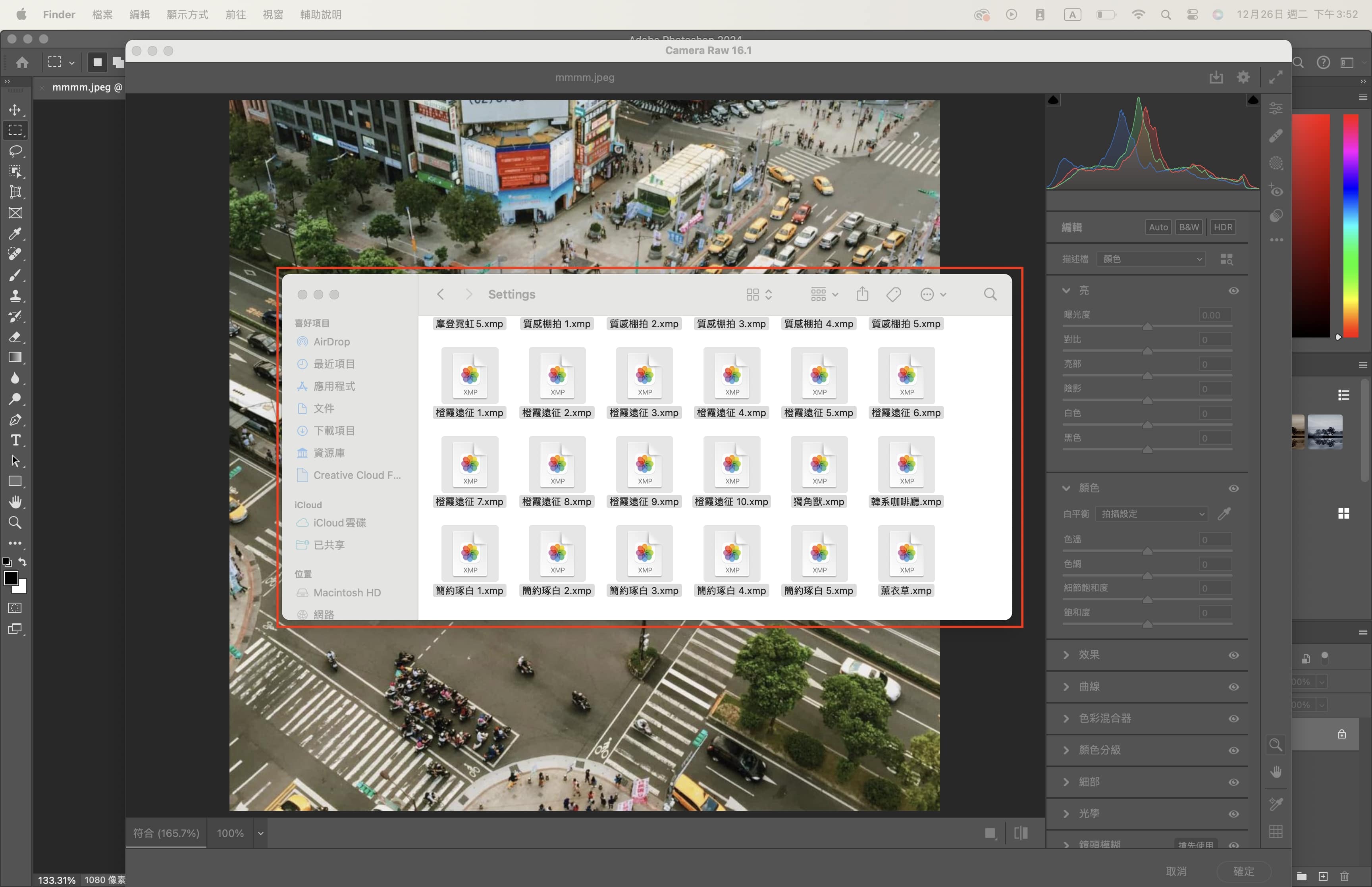Toggle grid overlay icon in Camera Raw
The width and height of the screenshot is (1372, 887).
coord(1276,831)
